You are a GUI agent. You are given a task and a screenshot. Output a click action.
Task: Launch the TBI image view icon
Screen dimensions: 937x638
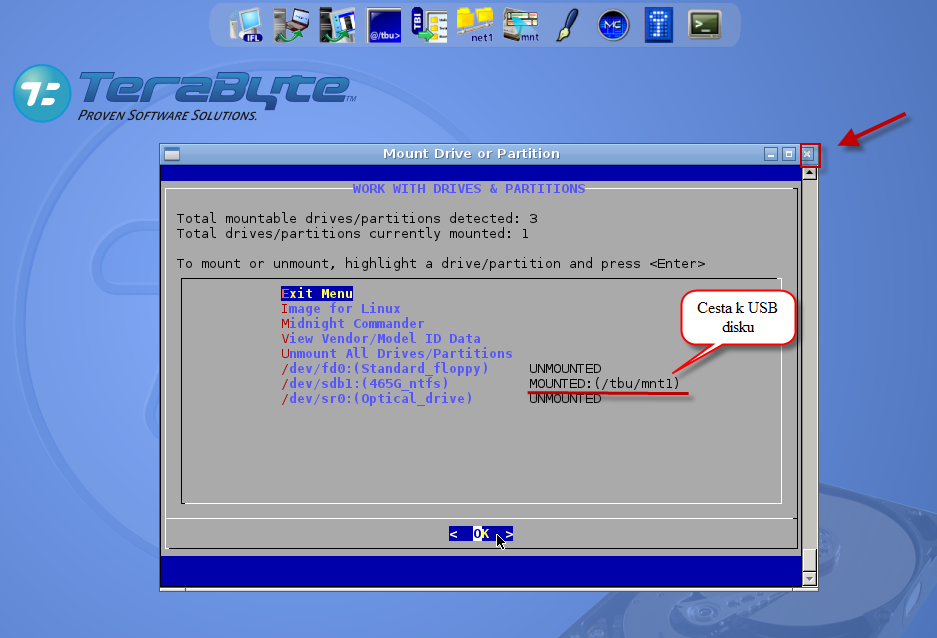[430, 25]
